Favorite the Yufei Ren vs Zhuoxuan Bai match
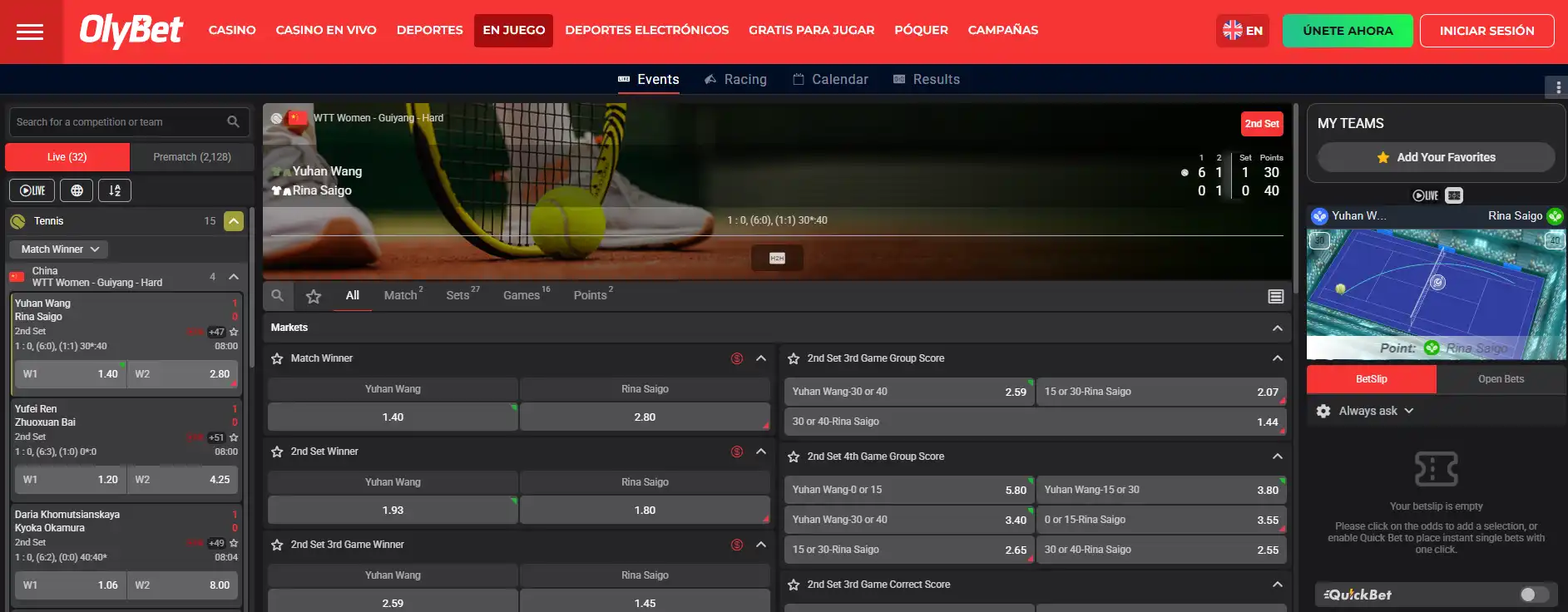The image size is (1568, 612). (x=234, y=437)
